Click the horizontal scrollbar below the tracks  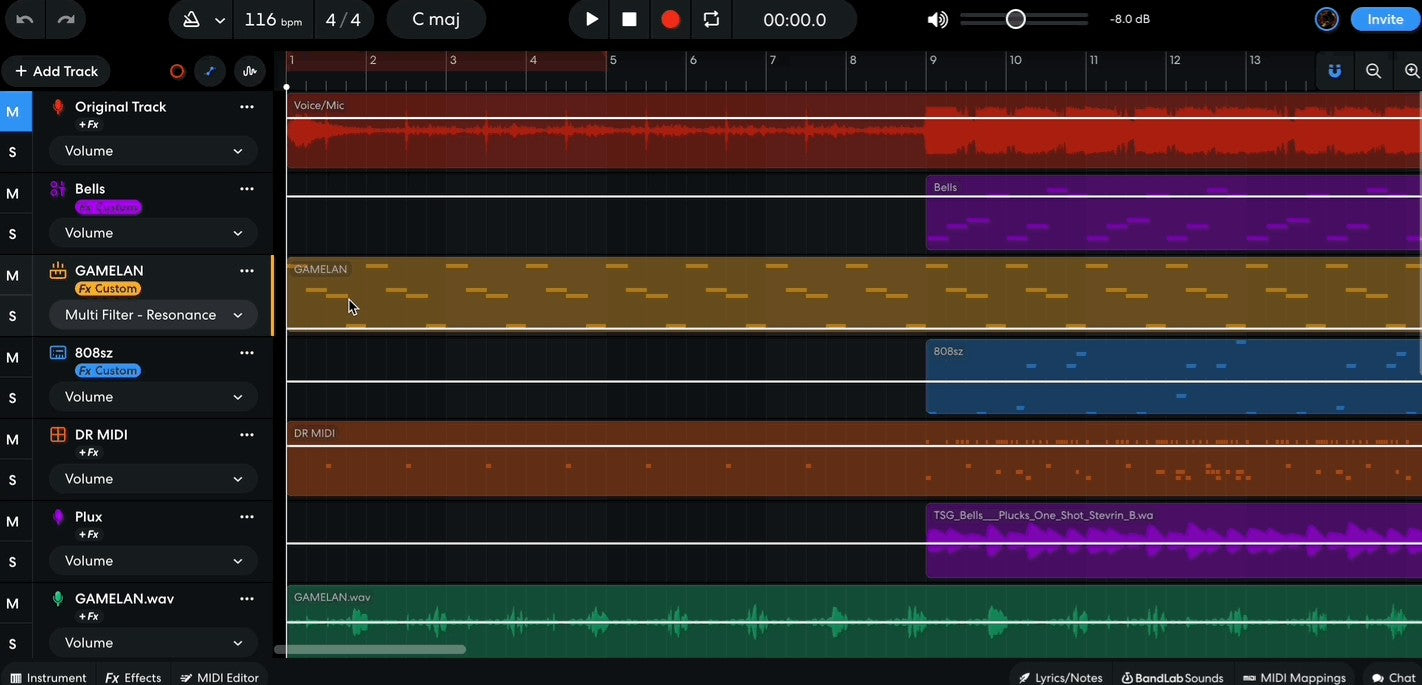pos(370,649)
